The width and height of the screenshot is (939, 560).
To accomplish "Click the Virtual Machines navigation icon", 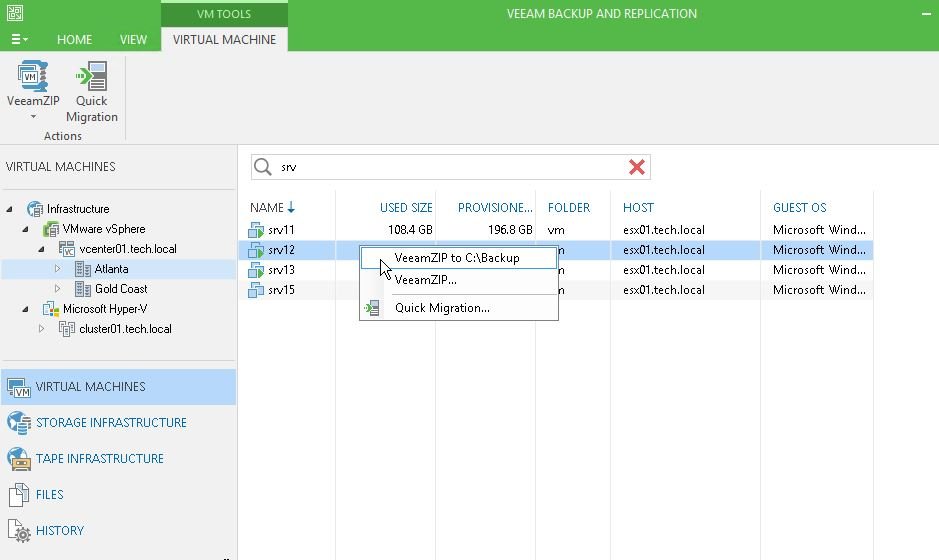I will coord(19,388).
